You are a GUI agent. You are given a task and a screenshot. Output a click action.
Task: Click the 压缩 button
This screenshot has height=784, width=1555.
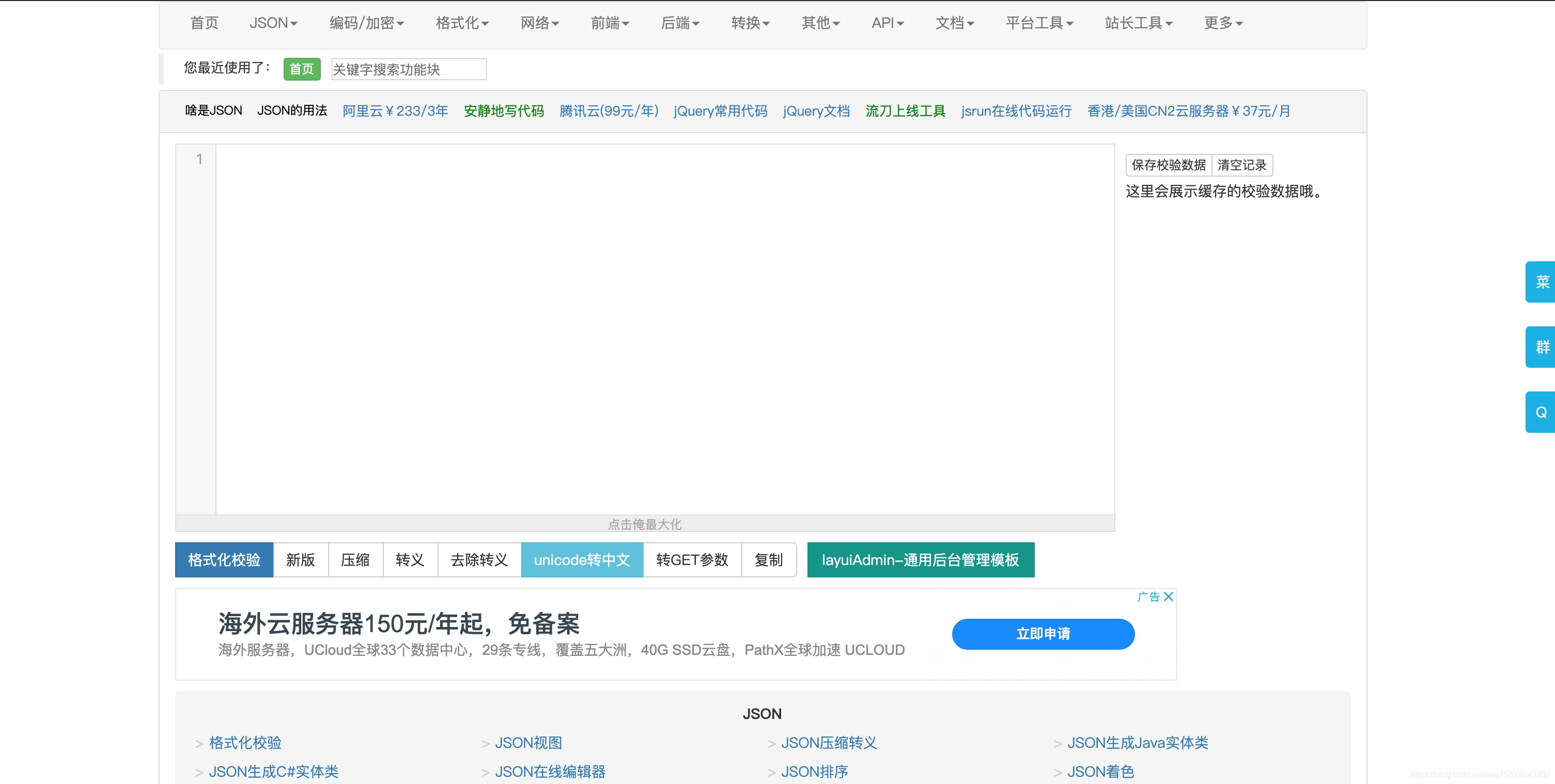355,559
